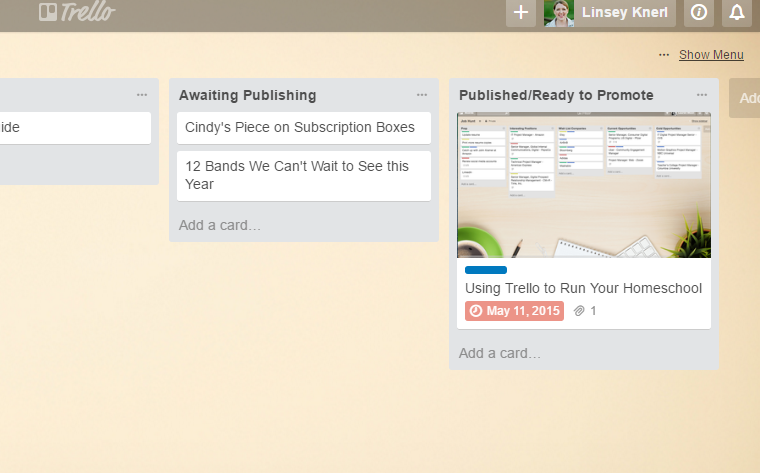Open list options for Awaiting Publishing
This screenshot has width=760, height=473.
422,95
